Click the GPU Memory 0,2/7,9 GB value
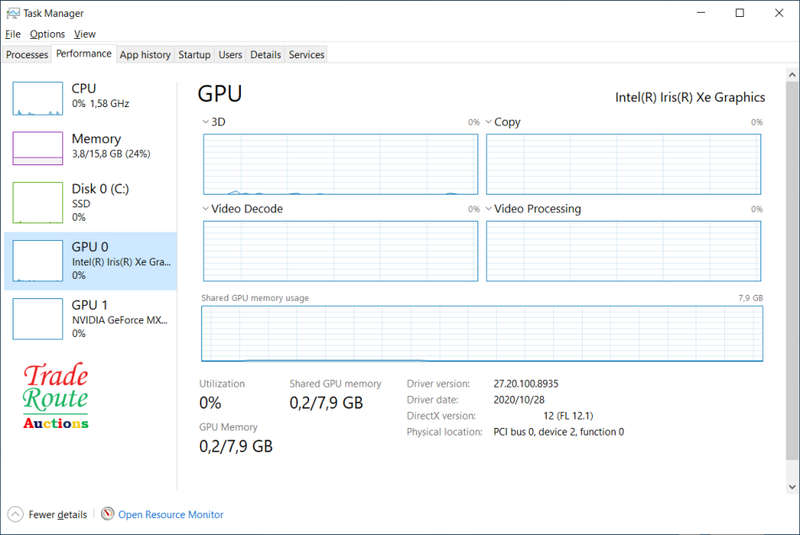Image resolution: width=800 pixels, height=535 pixels. [236, 446]
